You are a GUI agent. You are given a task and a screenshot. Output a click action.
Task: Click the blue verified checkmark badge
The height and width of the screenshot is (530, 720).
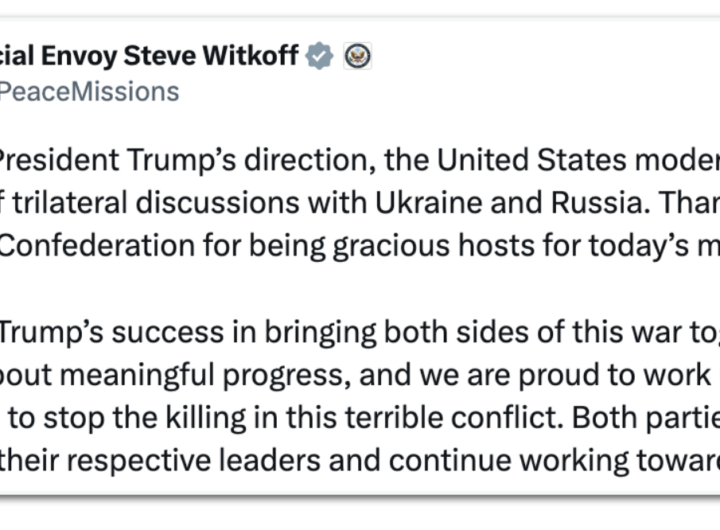(x=319, y=56)
